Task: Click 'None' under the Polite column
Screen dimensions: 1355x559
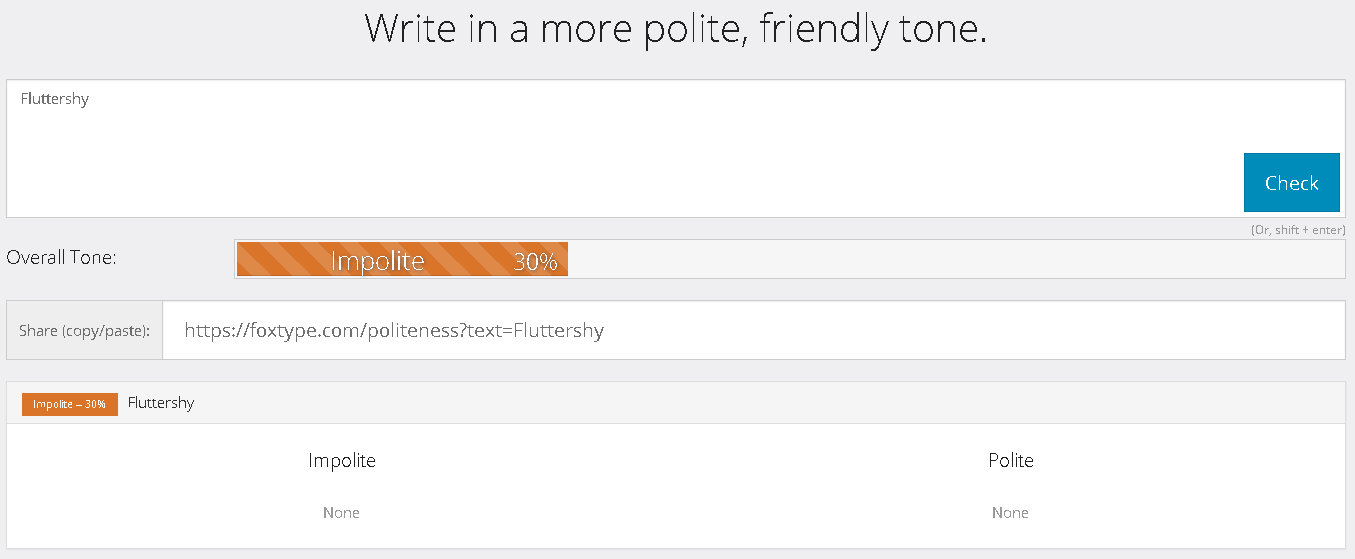Action: pos(1010,512)
